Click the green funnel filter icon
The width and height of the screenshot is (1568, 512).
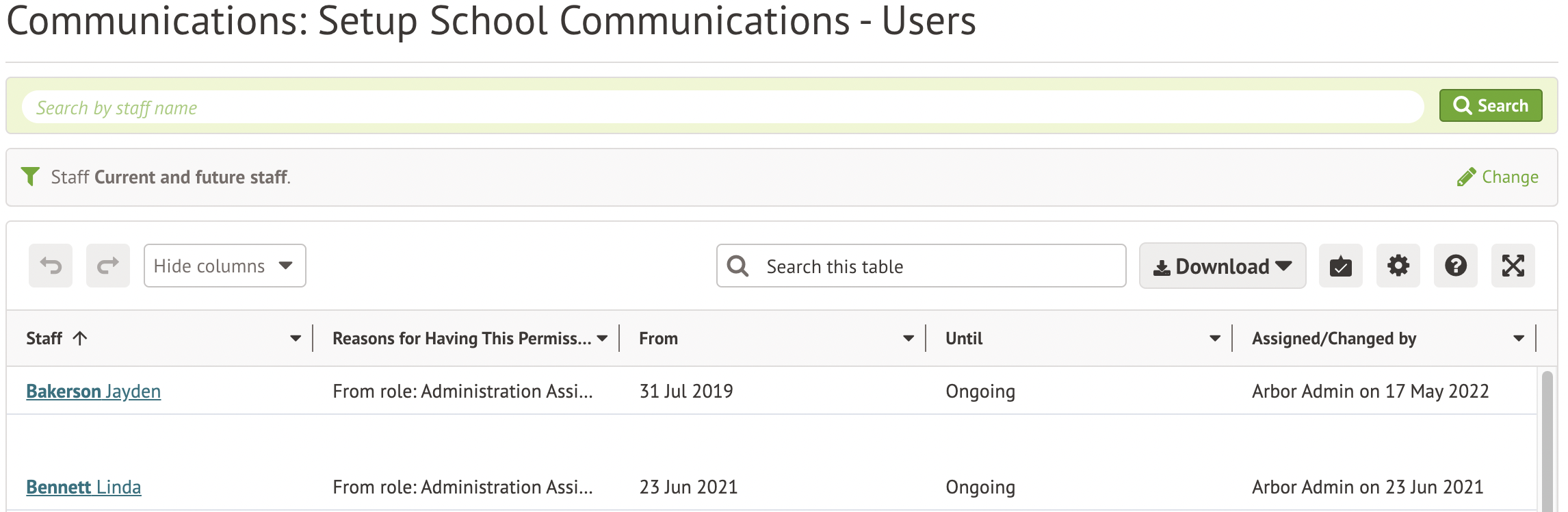pyautogui.click(x=30, y=177)
